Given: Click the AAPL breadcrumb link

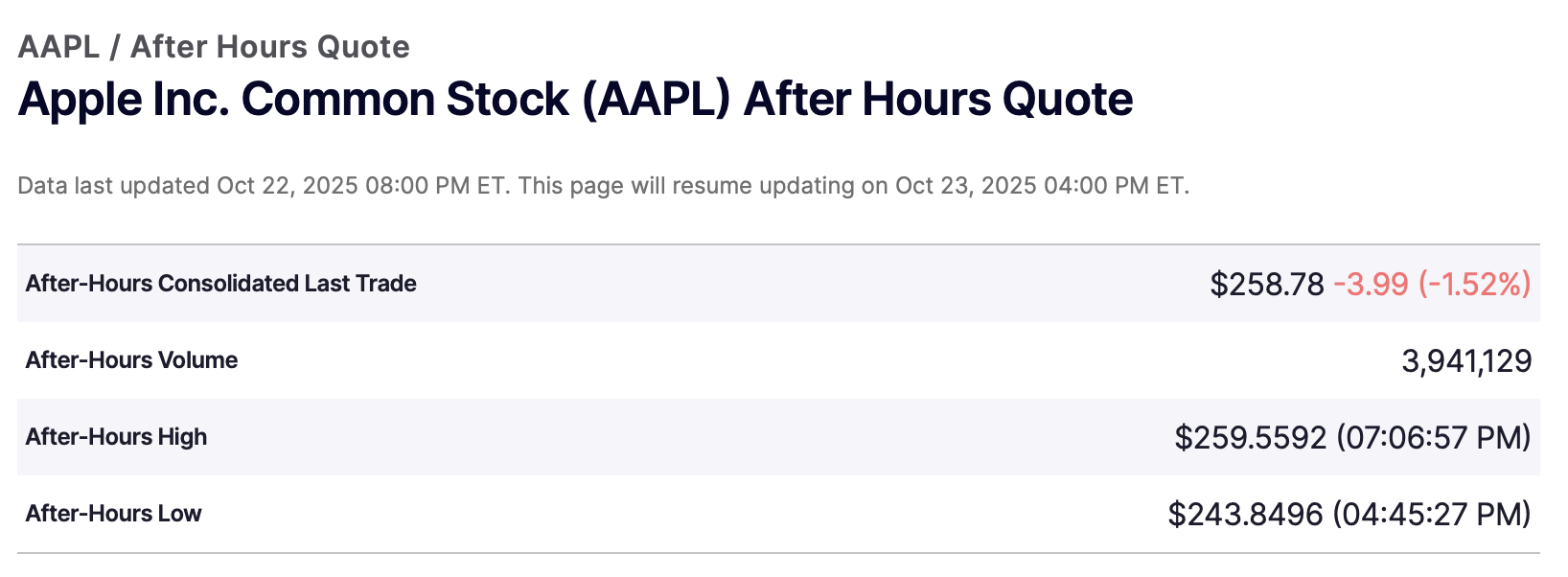Looking at the screenshot, I should coord(58,47).
